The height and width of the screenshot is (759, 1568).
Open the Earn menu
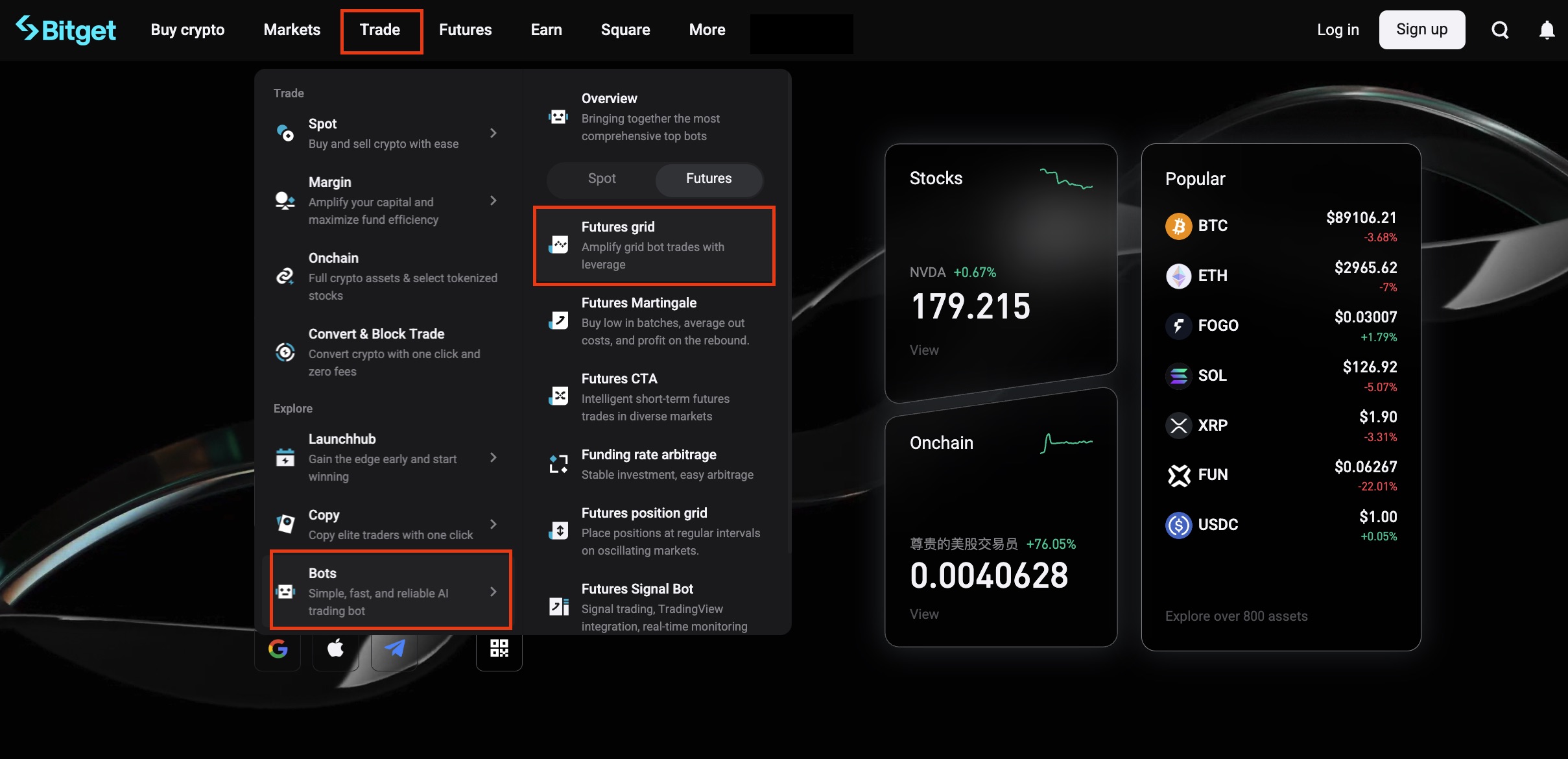546,29
